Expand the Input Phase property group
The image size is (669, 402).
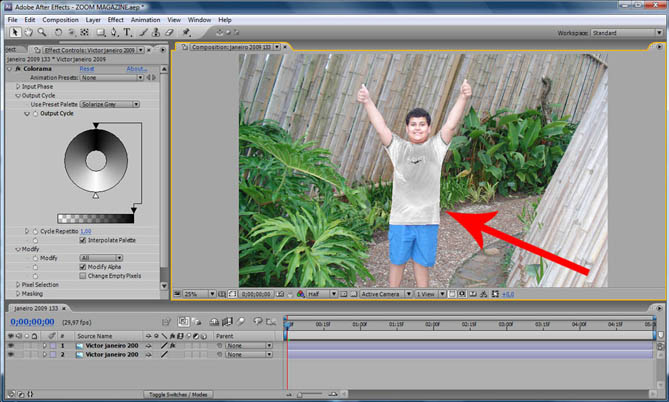(x=18, y=87)
